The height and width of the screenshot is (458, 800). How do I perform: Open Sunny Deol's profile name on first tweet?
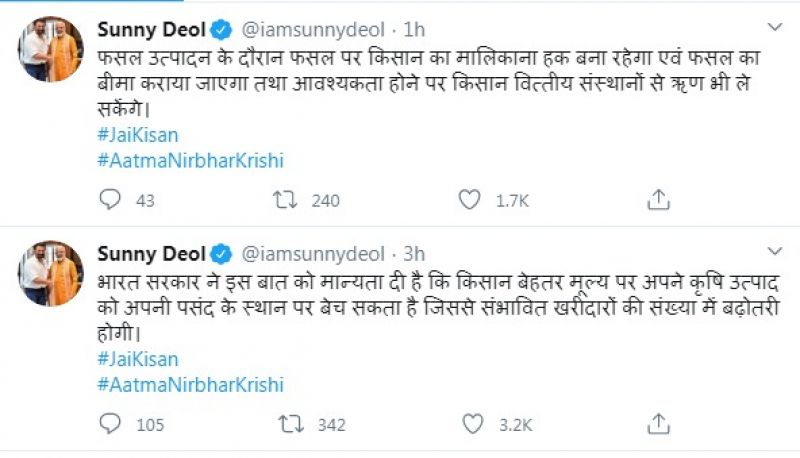(150, 29)
